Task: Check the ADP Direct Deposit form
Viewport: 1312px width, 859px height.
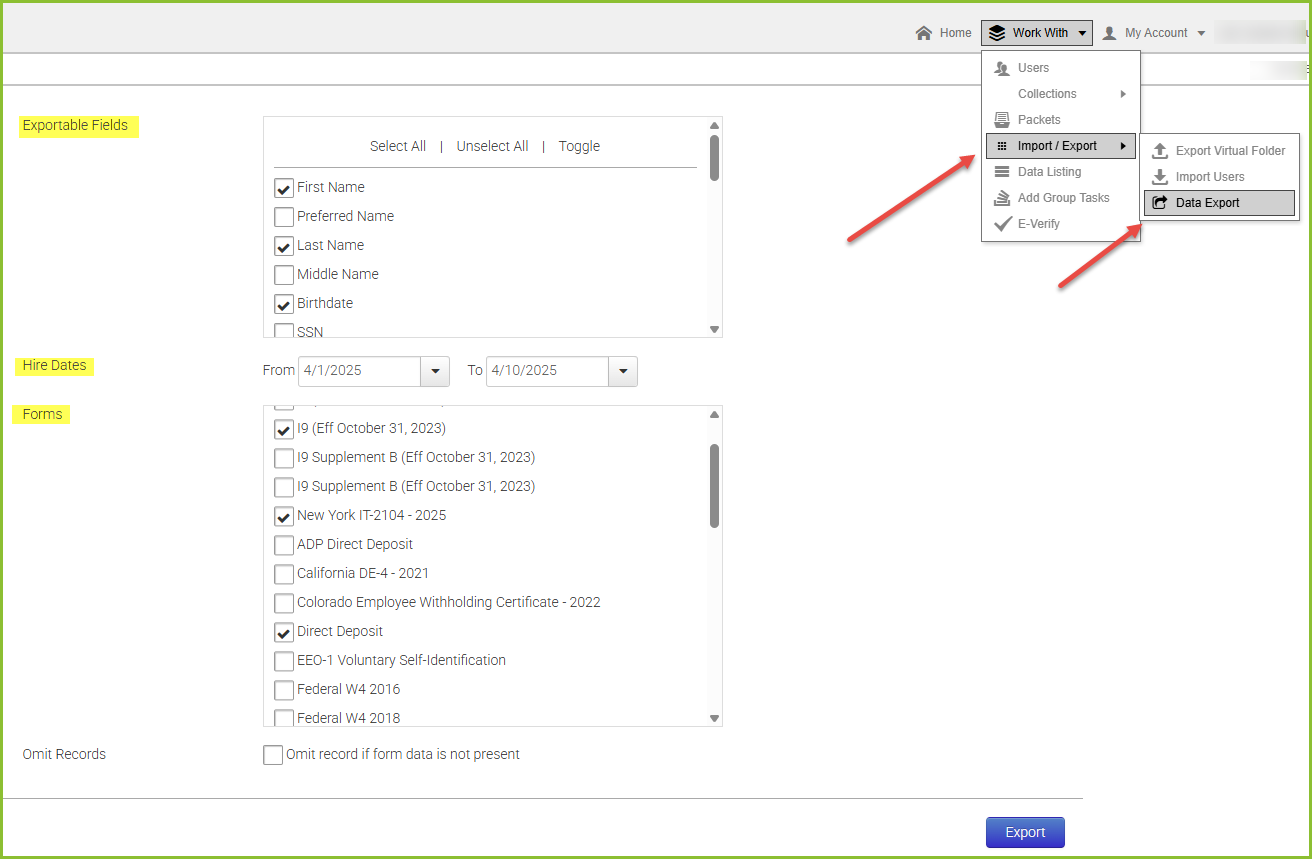Action: (x=284, y=545)
